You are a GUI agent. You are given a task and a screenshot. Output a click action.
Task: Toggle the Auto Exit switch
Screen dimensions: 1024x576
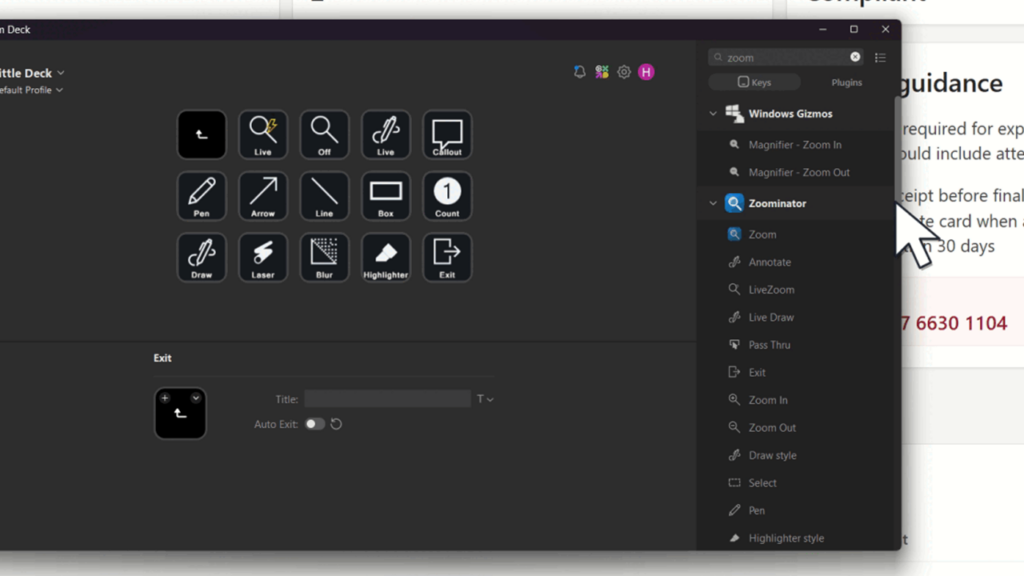(x=314, y=424)
